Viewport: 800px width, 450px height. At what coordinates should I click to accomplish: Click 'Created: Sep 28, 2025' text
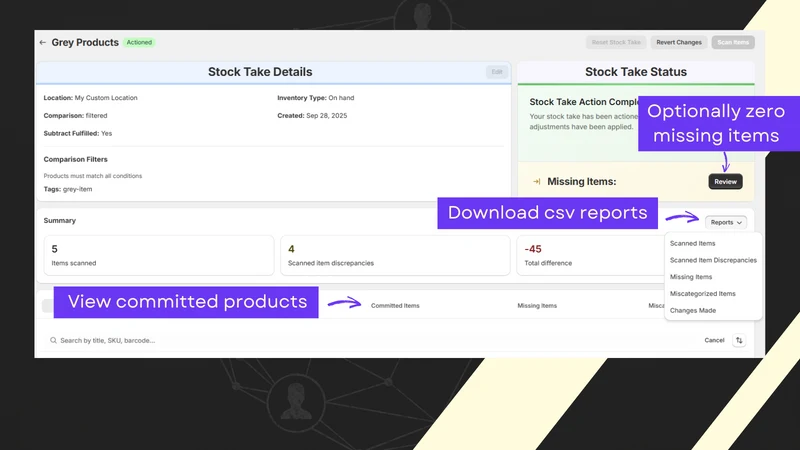click(312, 116)
